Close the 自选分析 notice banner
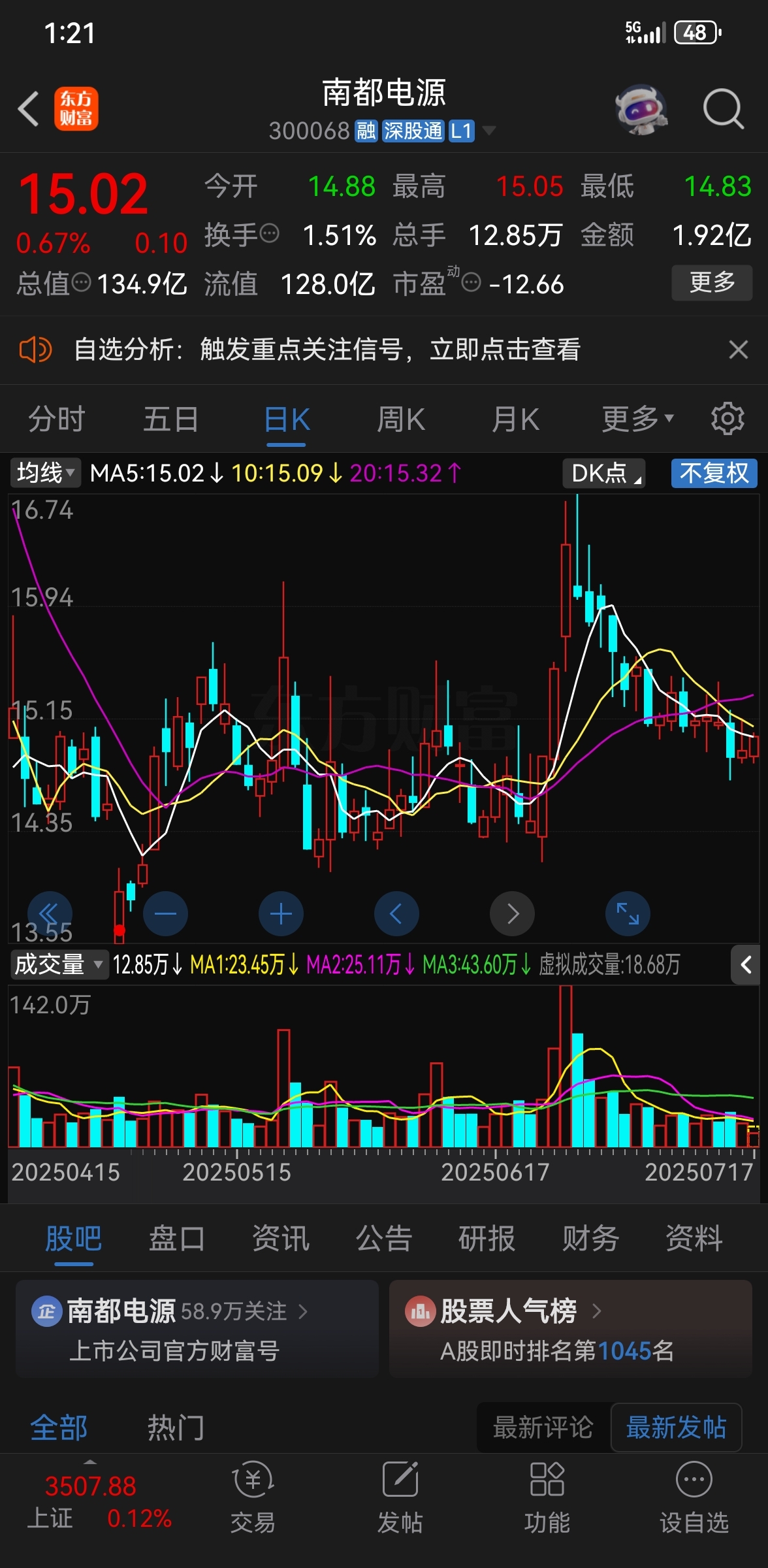 739,350
